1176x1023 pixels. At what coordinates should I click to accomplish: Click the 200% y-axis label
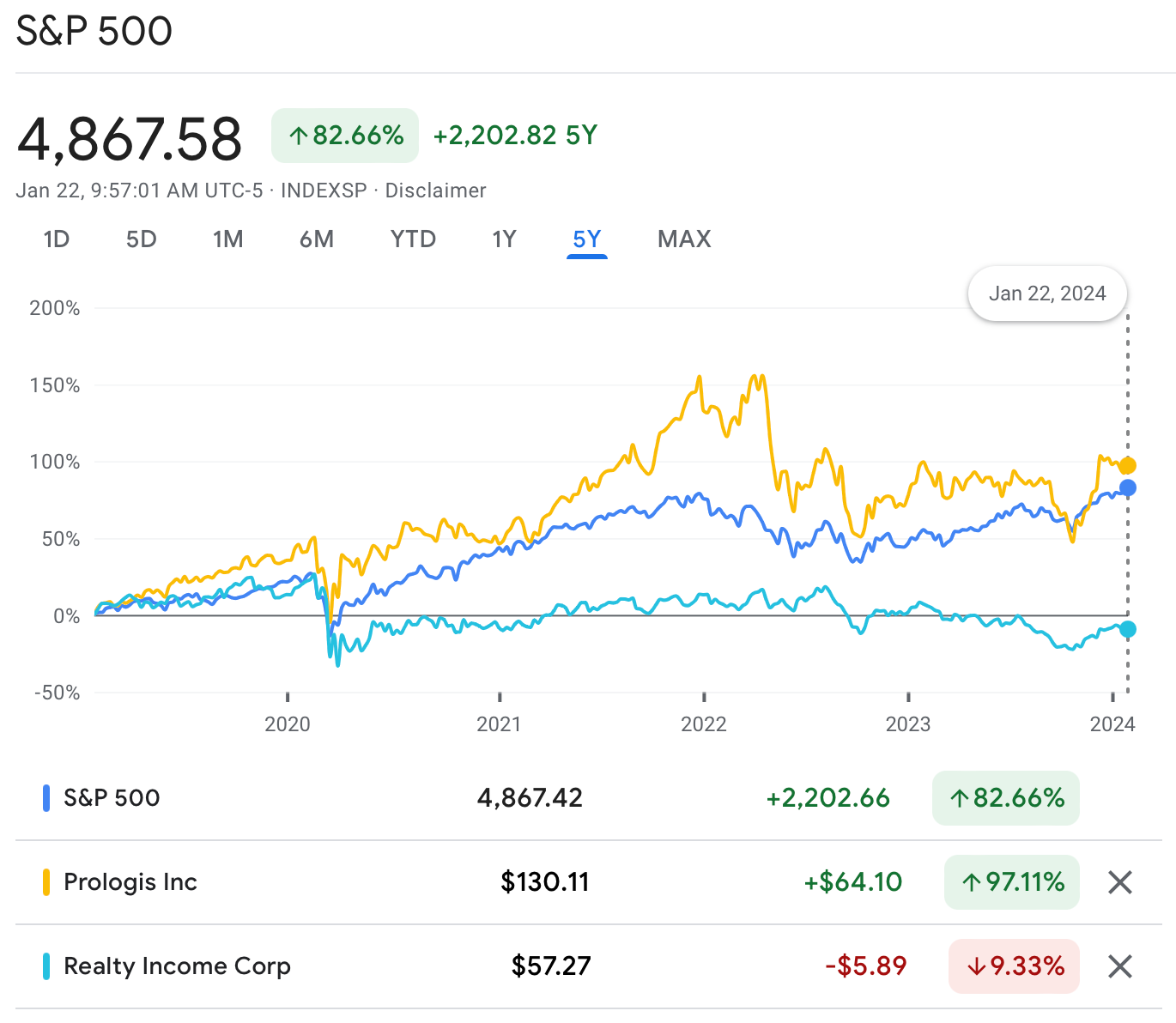coord(55,308)
